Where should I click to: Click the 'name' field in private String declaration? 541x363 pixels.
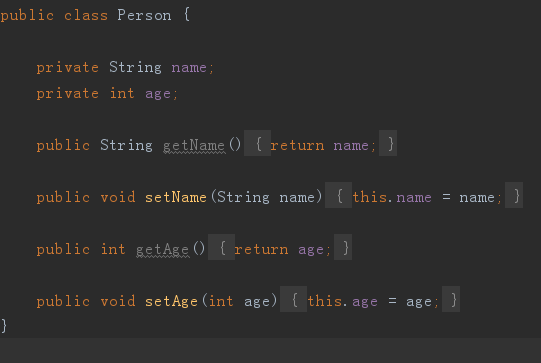click(x=189, y=68)
